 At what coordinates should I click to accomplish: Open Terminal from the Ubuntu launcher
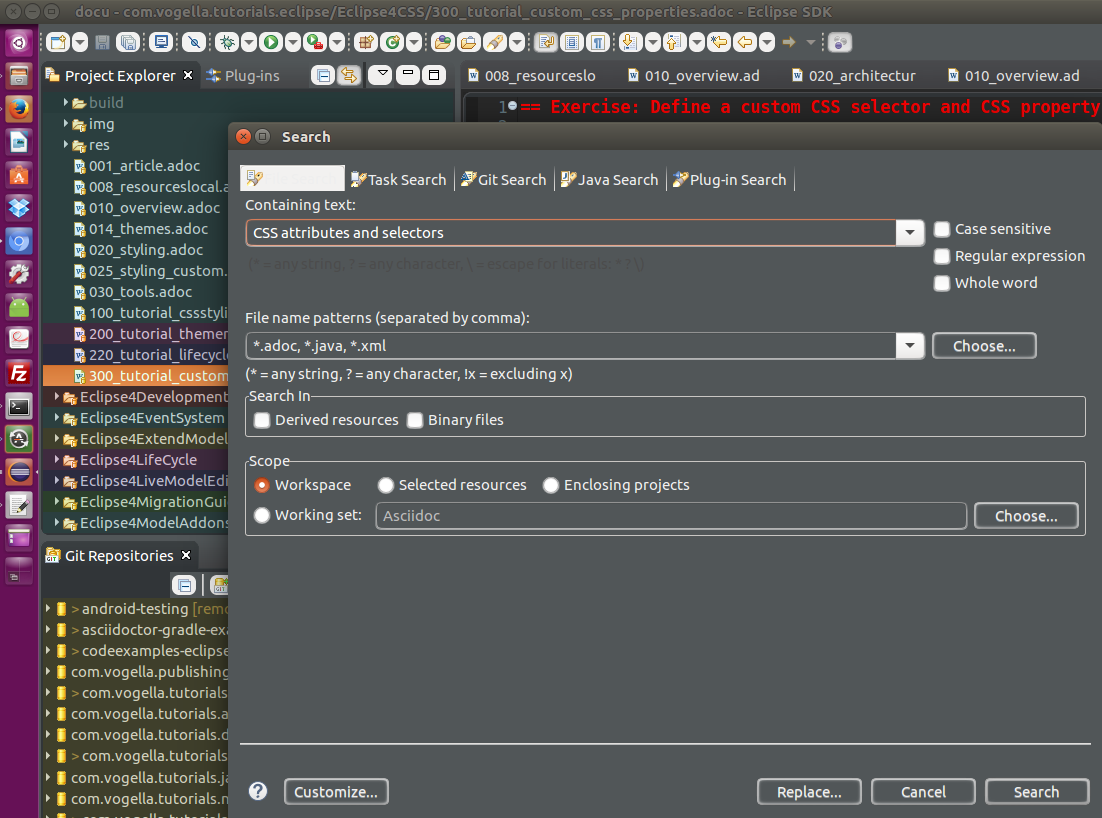(19, 406)
